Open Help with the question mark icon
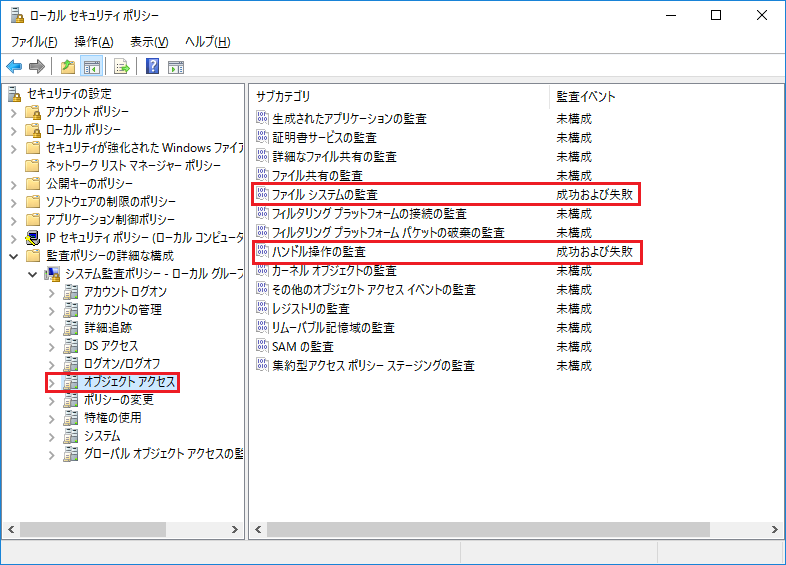Image resolution: width=786 pixels, height=565 pixels. coord(152,66)
